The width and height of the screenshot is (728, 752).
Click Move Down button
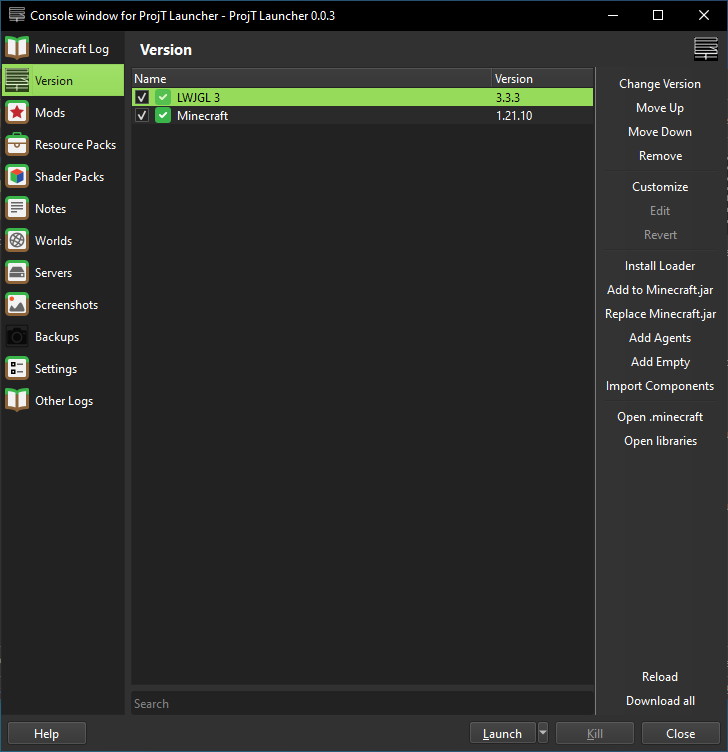pyautogui.click(x=660, y=132)
